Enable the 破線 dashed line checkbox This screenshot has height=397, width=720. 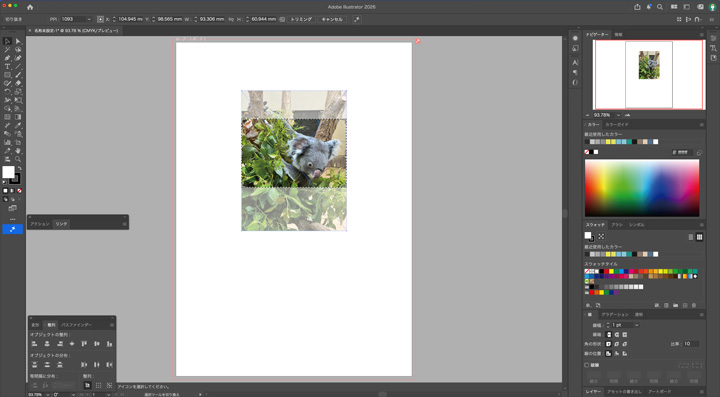coord(587,365)
